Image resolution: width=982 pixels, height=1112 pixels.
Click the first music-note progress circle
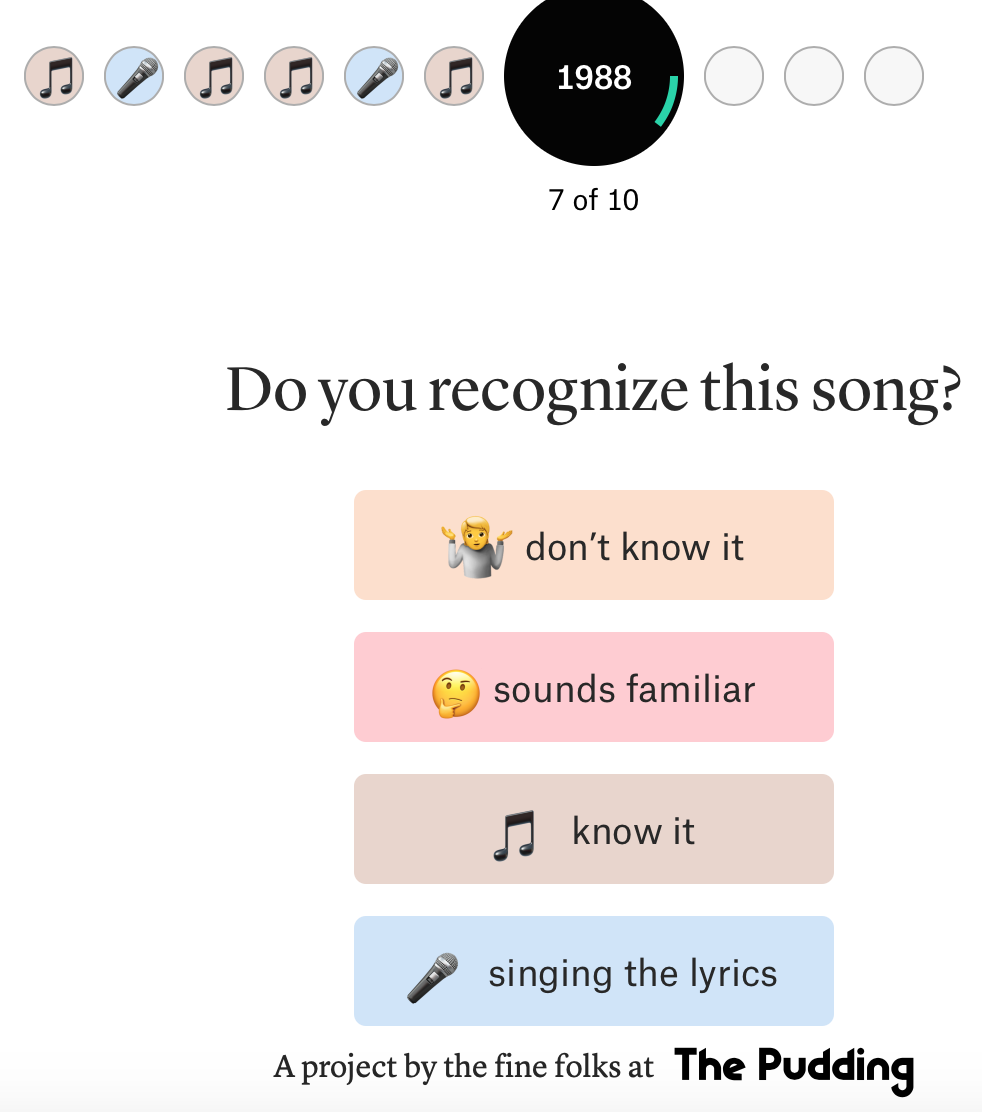pos(54,76)
